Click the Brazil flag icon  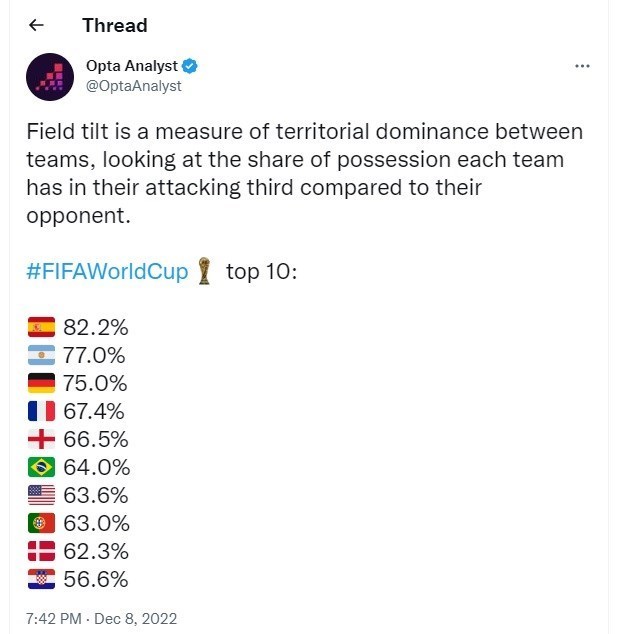click(x=41, y=467)
